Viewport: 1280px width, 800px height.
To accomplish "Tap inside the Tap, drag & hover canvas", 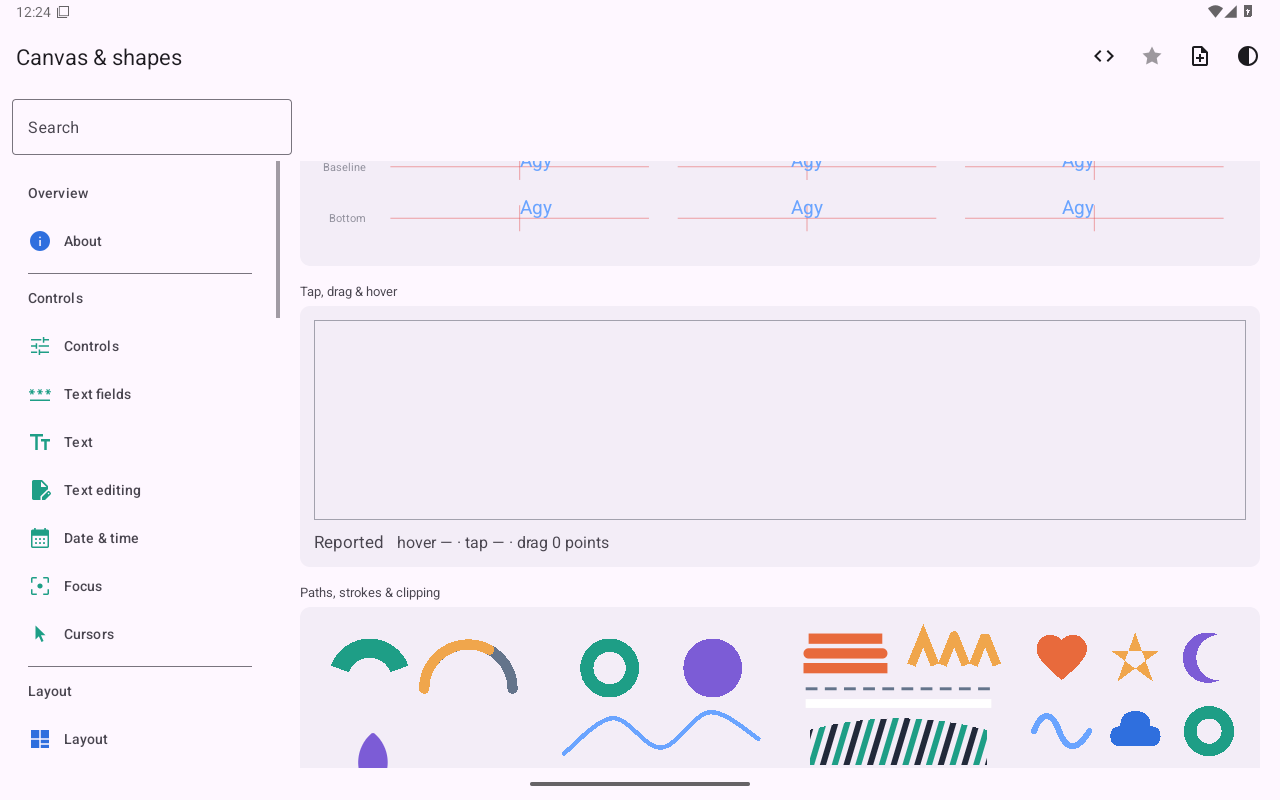I will coord(780,420).
